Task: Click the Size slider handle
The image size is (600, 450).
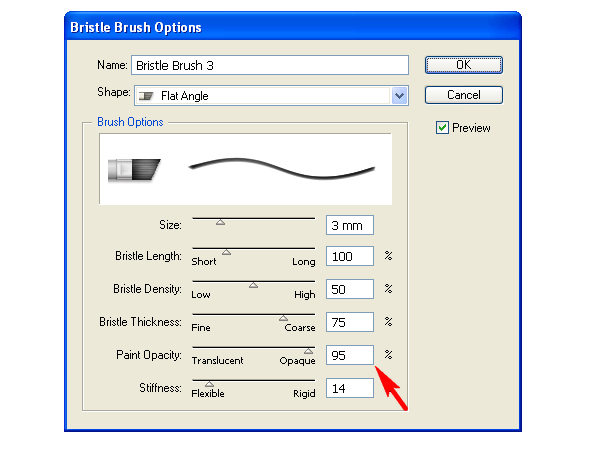Action: click(220, 222)
